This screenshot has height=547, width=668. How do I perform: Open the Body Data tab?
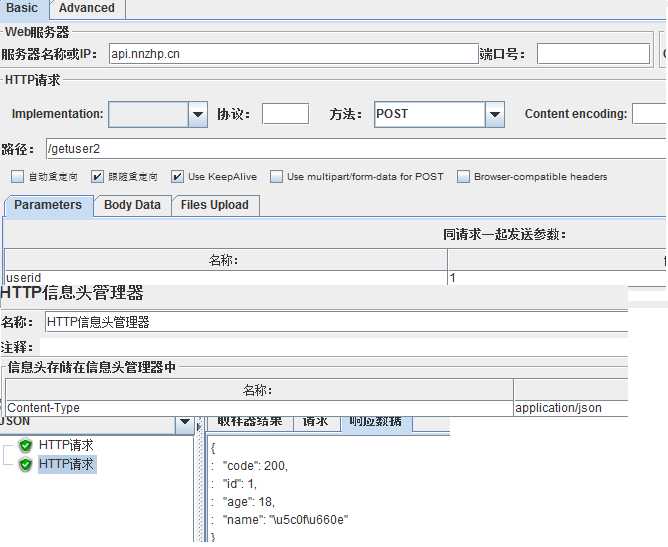coord(132,205)
